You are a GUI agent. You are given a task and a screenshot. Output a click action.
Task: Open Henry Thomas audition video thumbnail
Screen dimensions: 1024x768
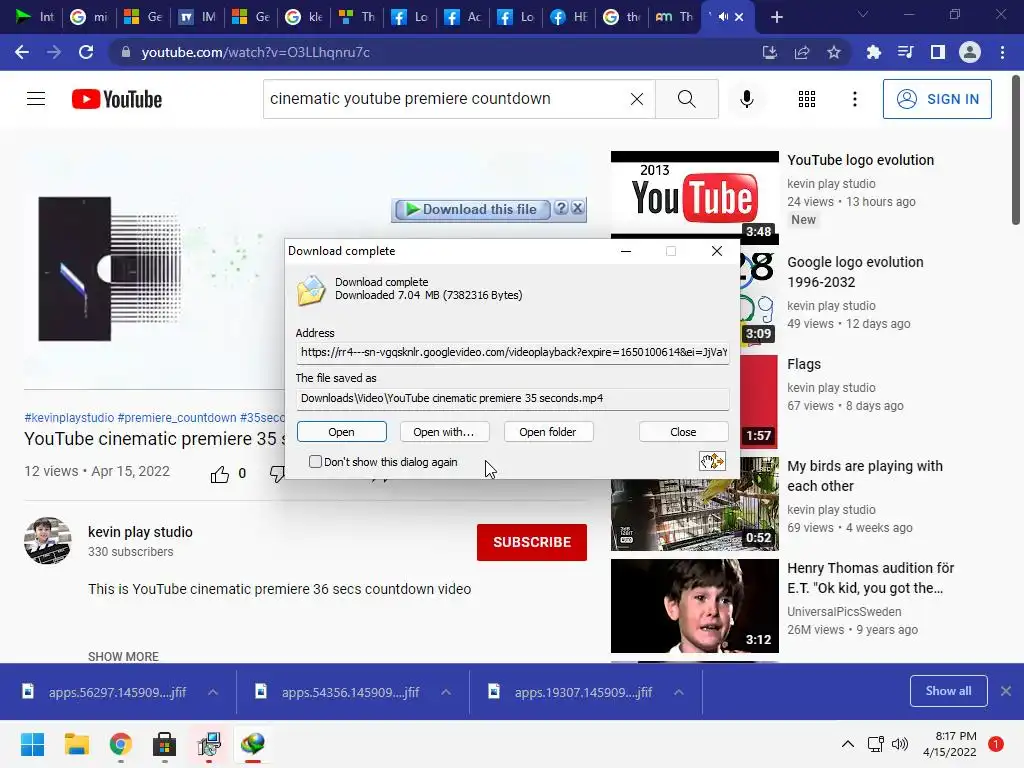[x=694, y=605]
